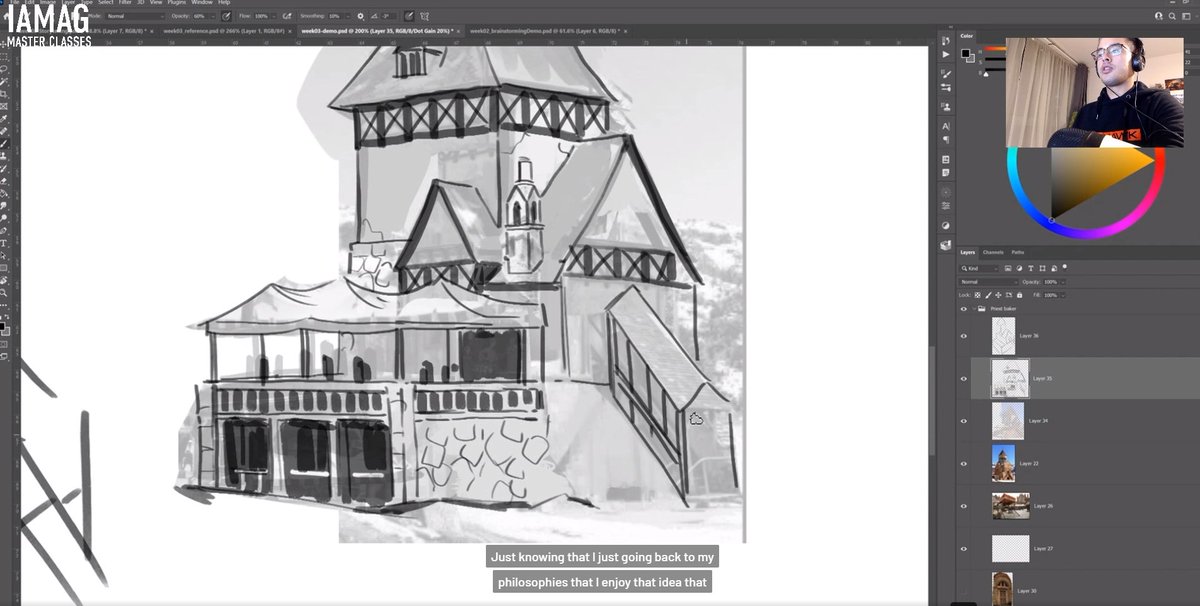Open the Notes panel icon

click(946, 172)
